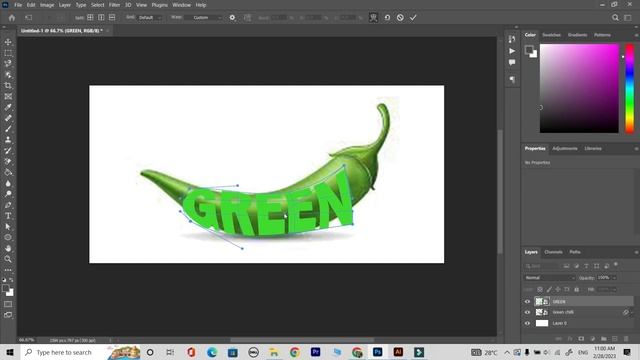Open the Comments panel icon
Image resolution: width=640 pixels, height=360 pixels.
[x=512, y=62]
